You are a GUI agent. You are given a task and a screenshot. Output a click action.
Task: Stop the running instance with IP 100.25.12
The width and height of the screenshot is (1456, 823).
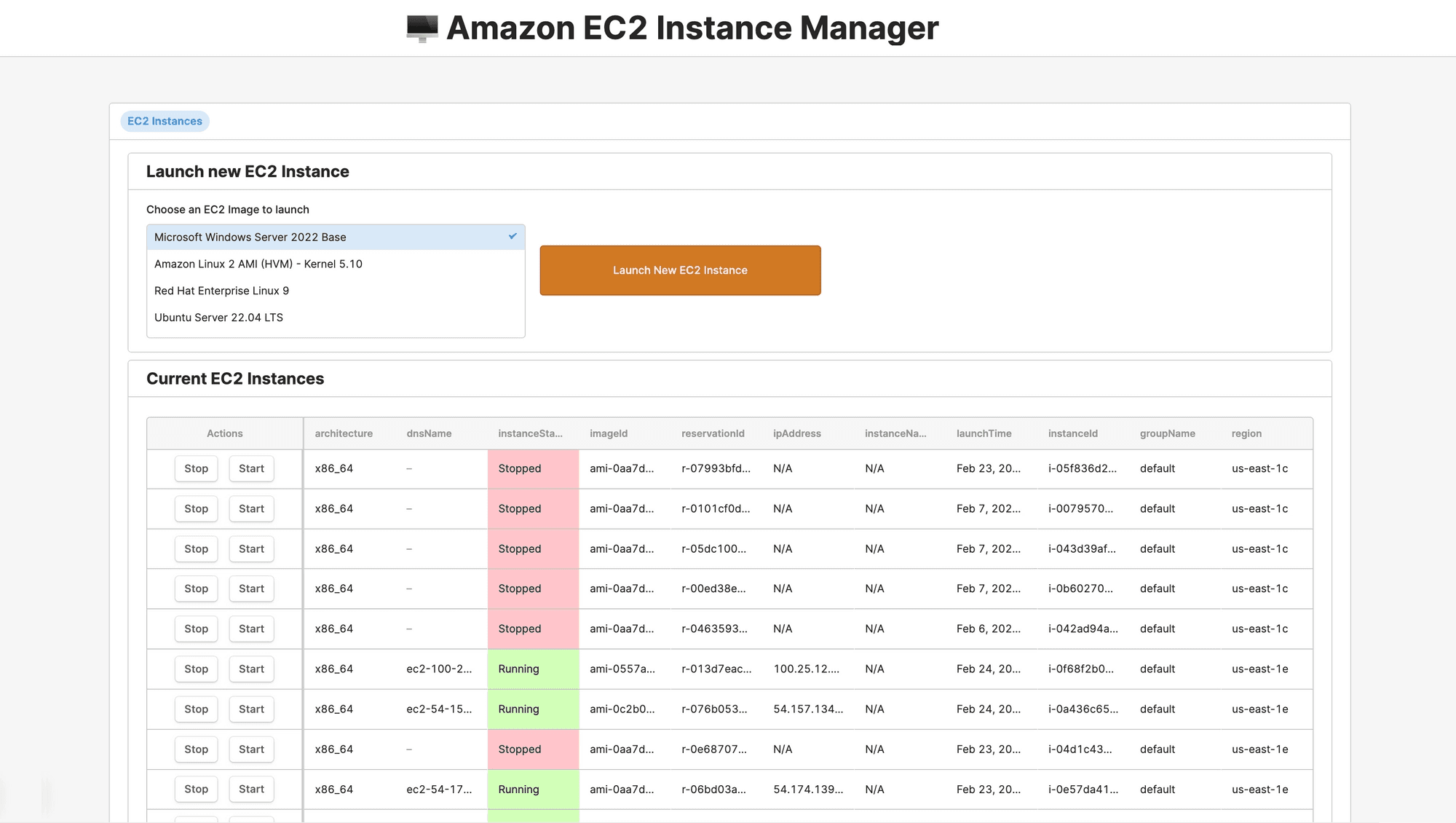coord(196,669)
